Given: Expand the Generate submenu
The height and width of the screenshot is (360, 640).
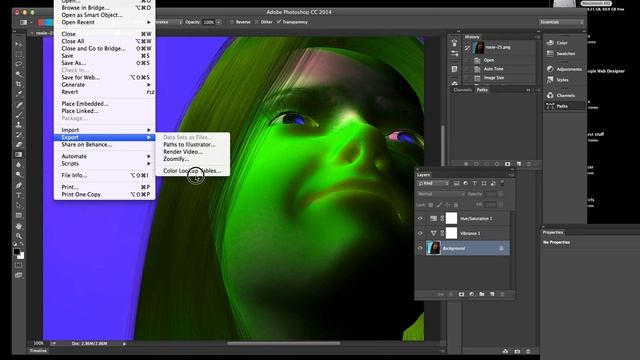Looking at the screenshot, I should click(x=104, y=84).
